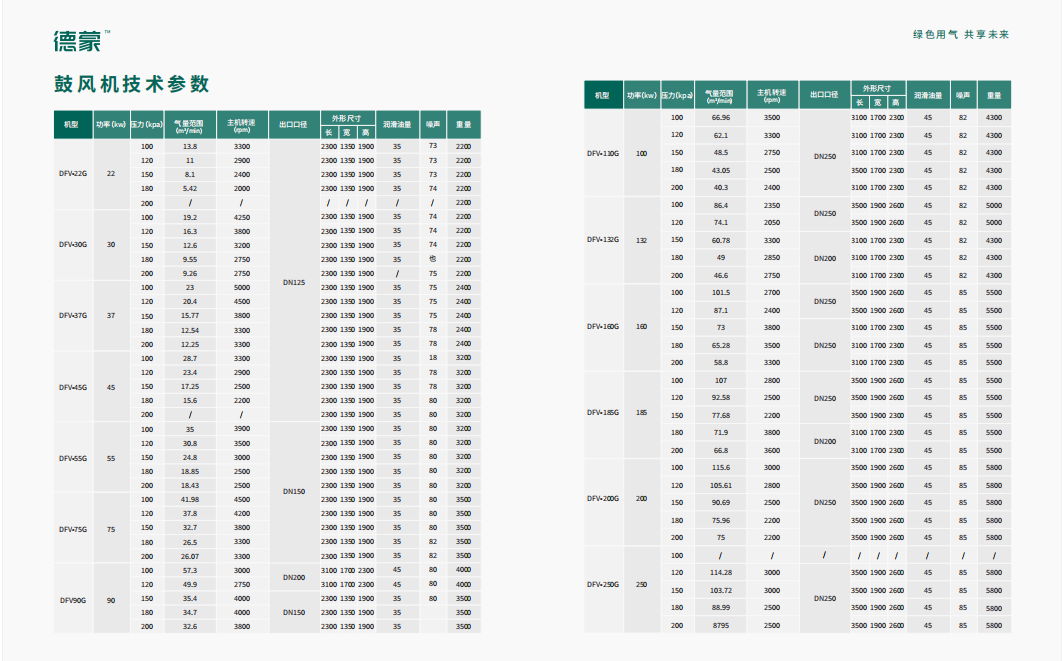Click the 绿色用气 共享未来 slogan text

(x=961, y=34)
